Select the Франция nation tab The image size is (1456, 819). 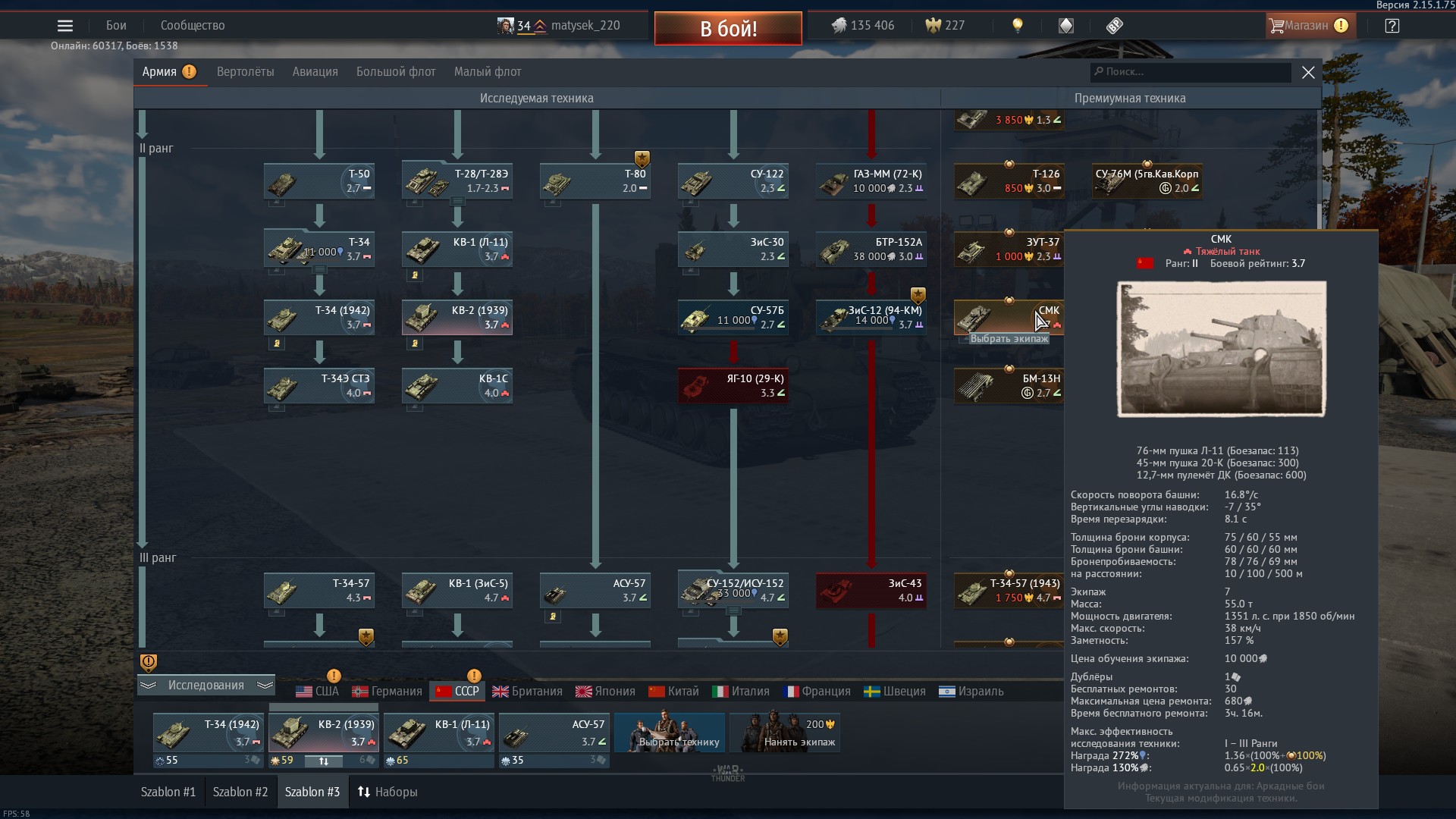point(817,692)
